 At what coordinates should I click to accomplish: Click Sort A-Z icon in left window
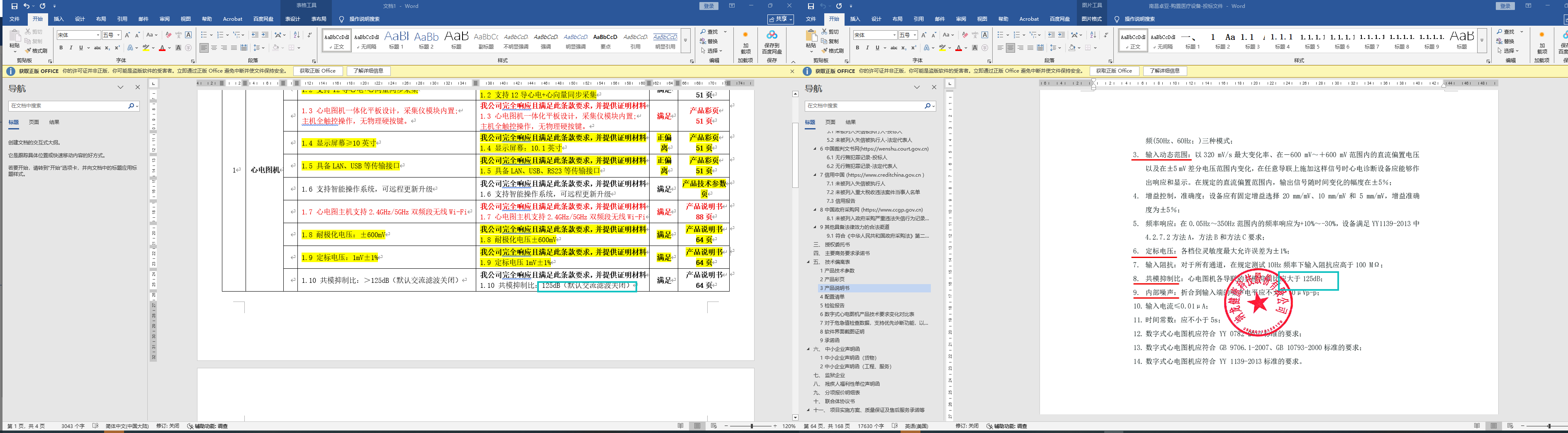click(x=297, y=35)
